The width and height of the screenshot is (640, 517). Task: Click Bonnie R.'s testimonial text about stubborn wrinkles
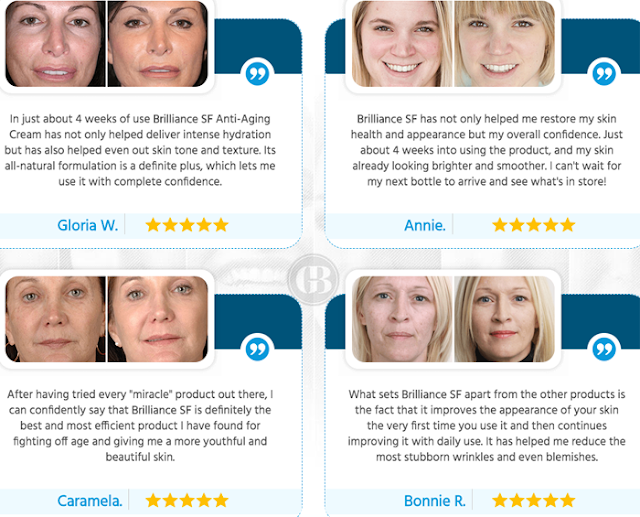[x=487, y=425]
